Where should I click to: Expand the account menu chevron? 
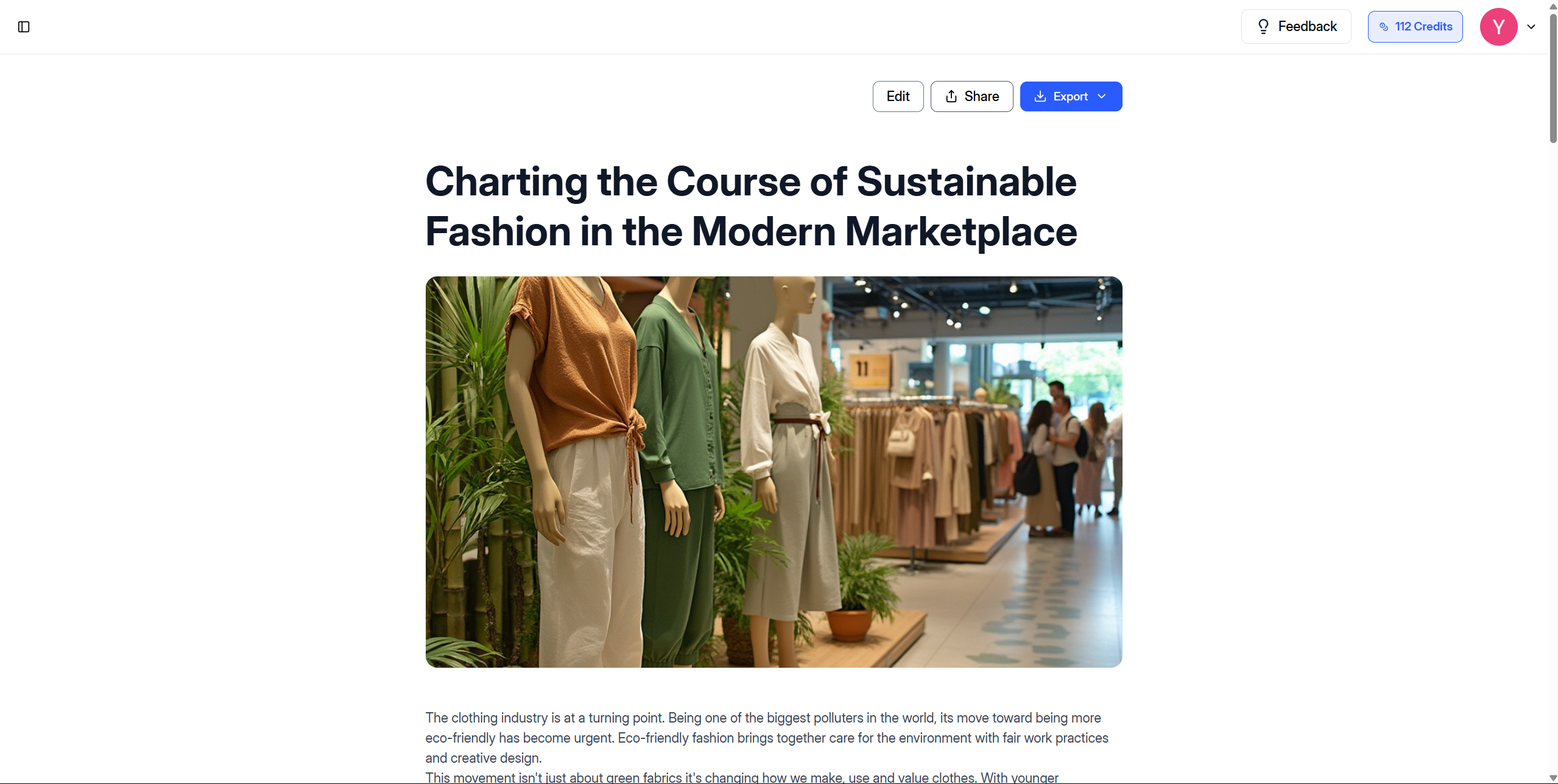click(1531, 27)
